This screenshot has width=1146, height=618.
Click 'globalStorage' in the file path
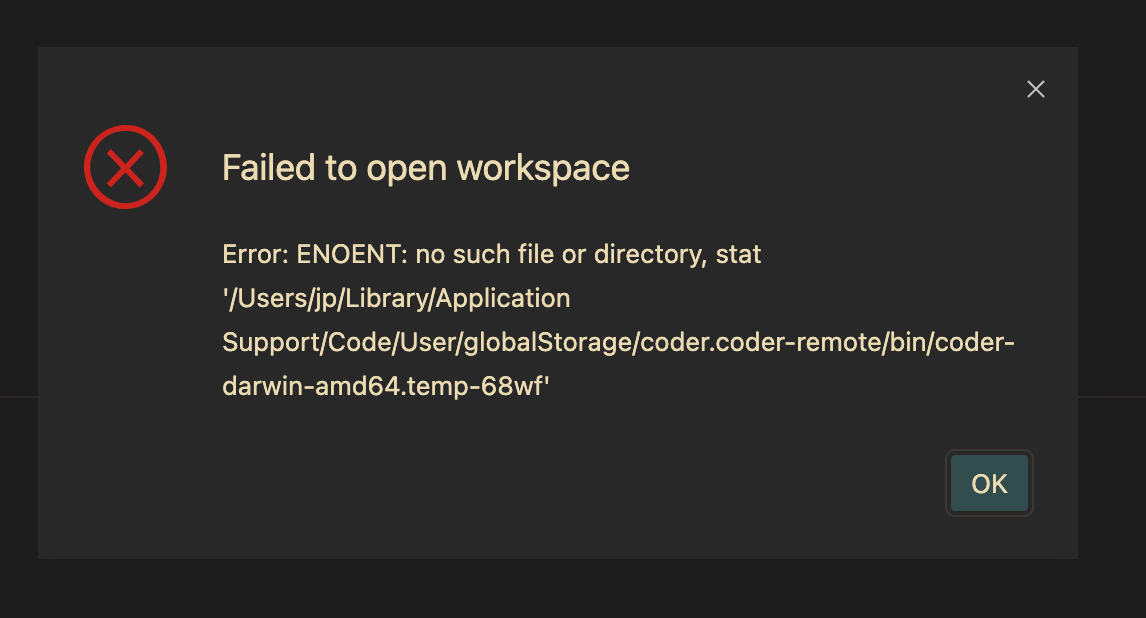point(548,343)
